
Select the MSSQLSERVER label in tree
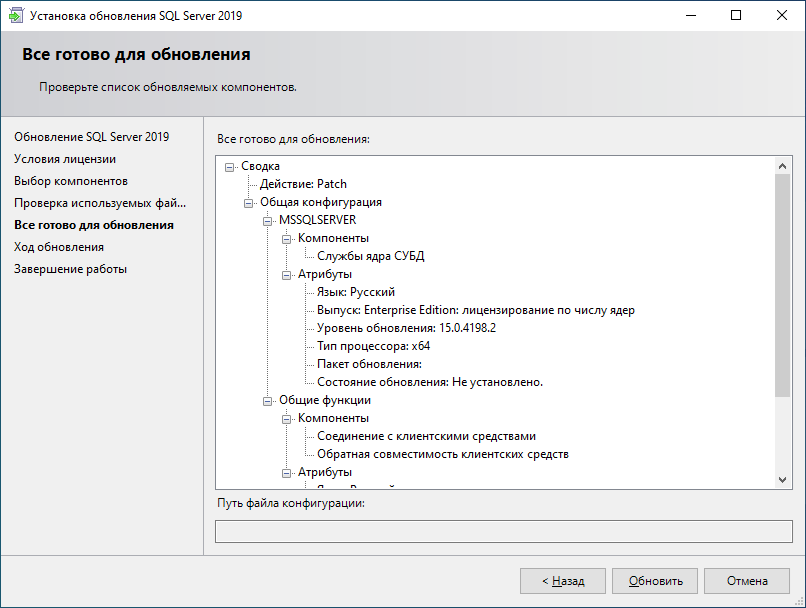317,220
